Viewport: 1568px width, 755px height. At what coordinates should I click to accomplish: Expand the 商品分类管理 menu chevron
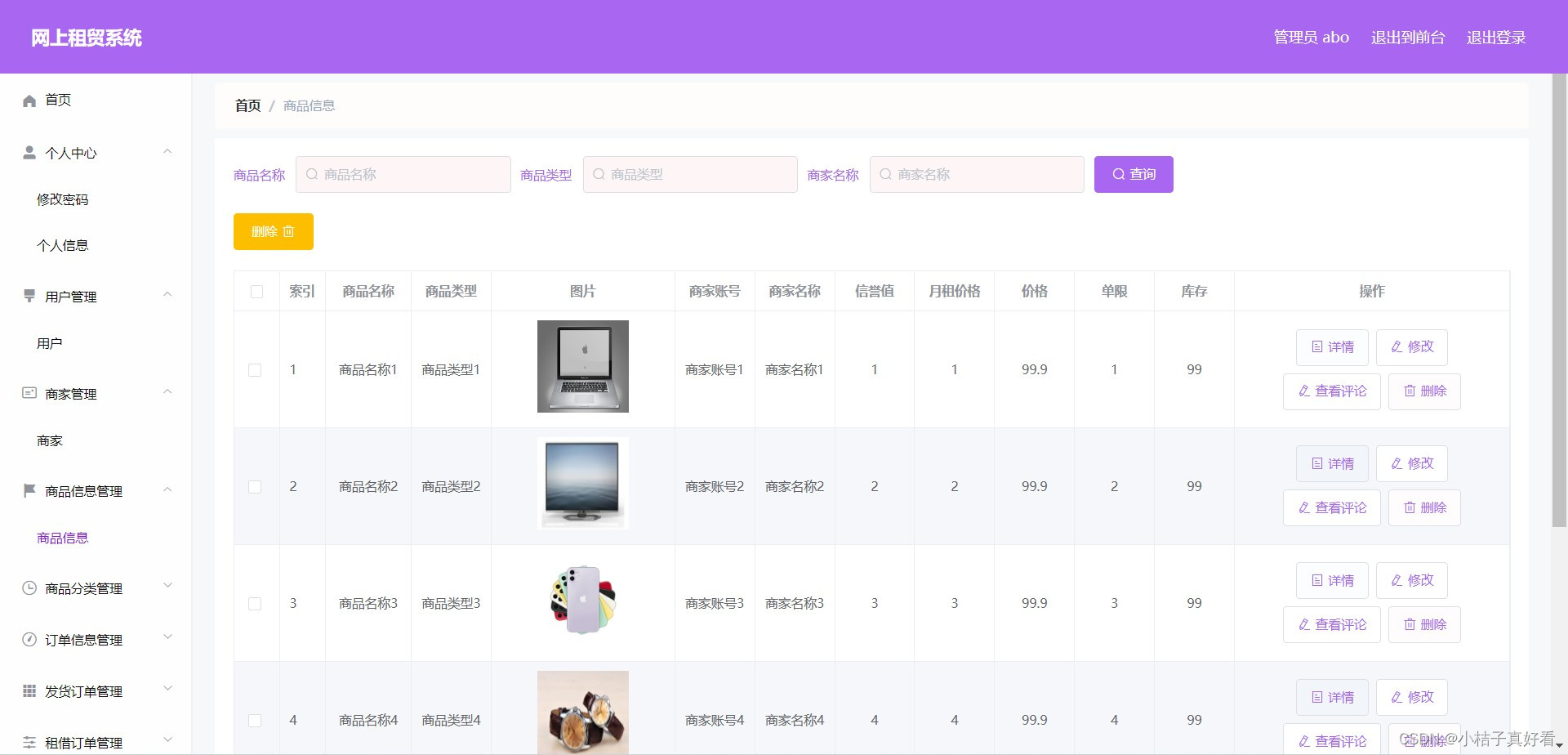pos(167,585)
